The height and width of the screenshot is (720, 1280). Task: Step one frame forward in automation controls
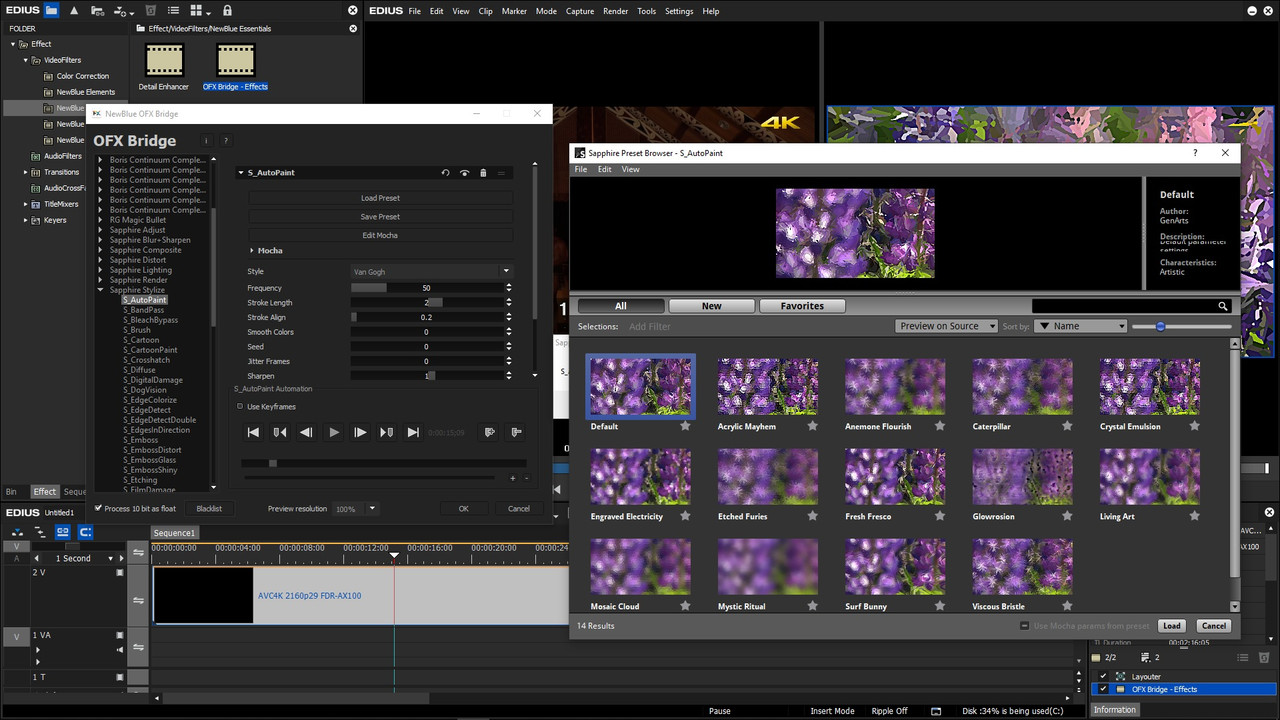(360, 432)
